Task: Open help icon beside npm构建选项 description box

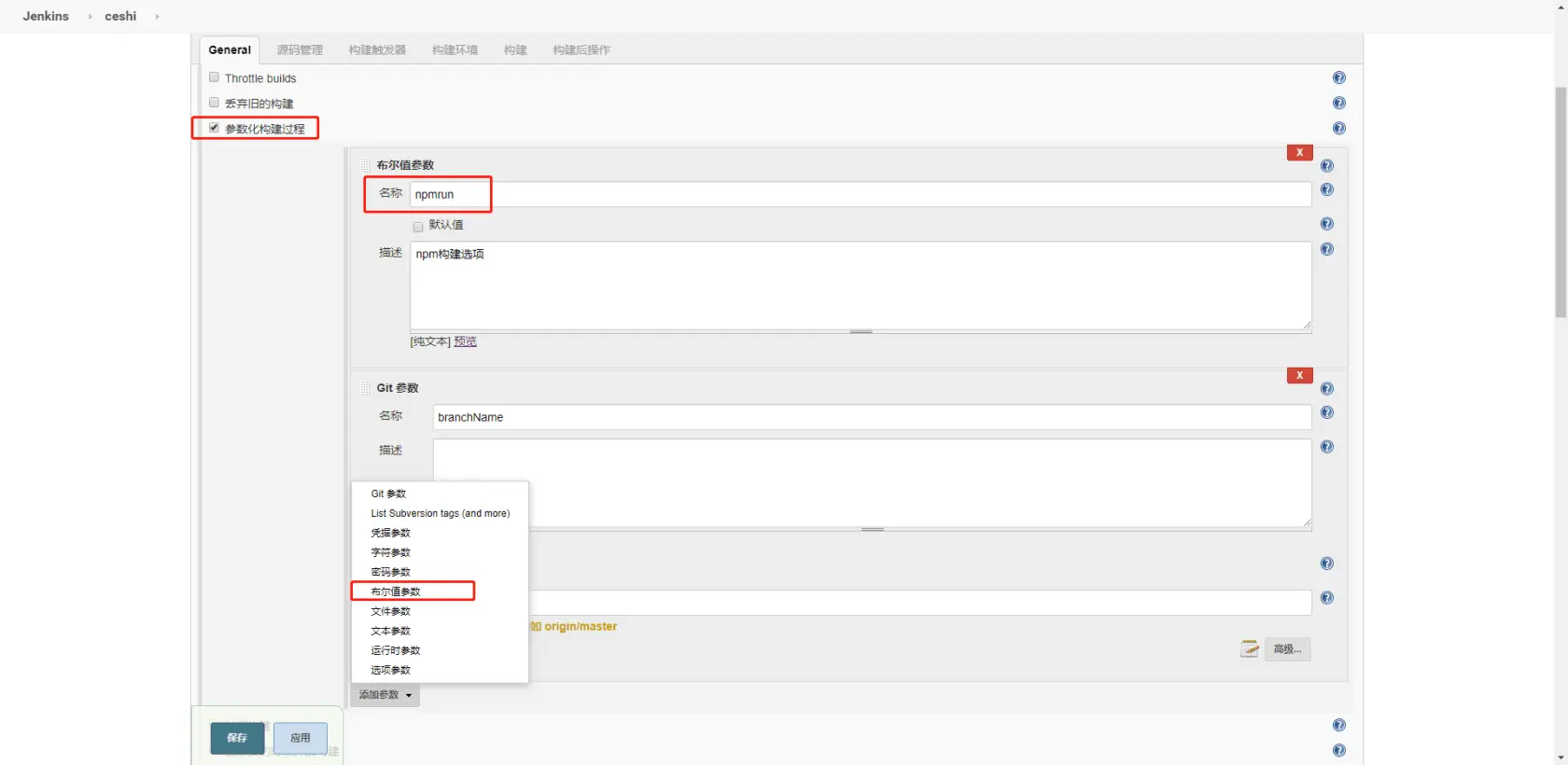Action: point(1326,249)
